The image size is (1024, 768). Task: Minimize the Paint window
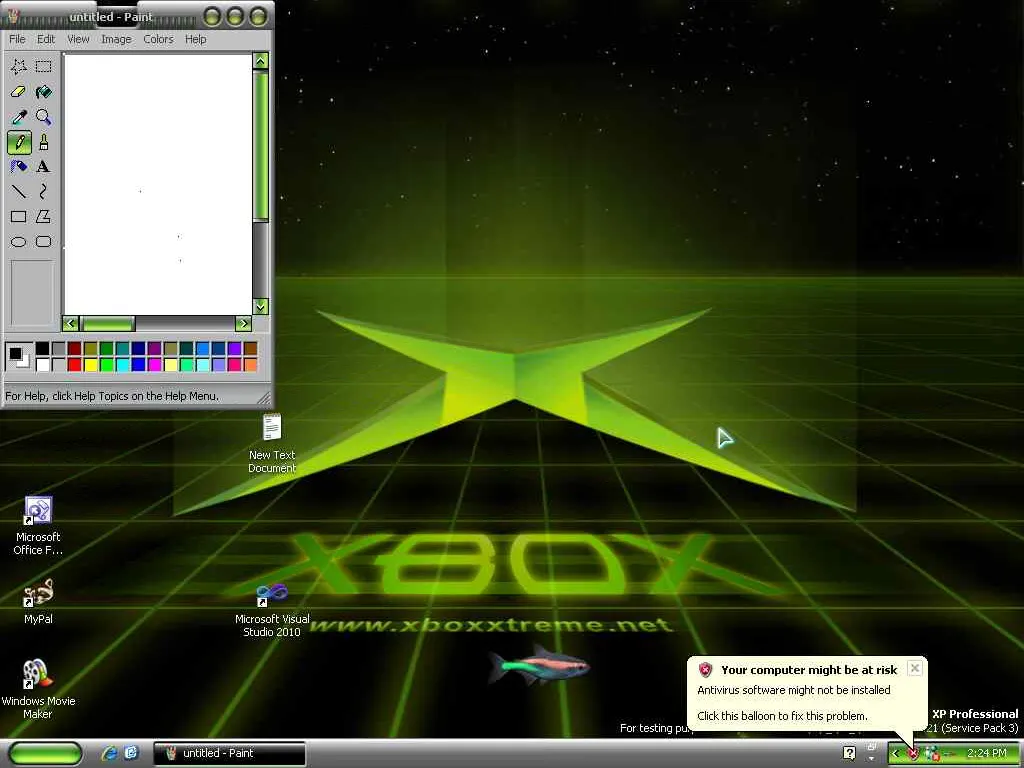coord(212,16)
